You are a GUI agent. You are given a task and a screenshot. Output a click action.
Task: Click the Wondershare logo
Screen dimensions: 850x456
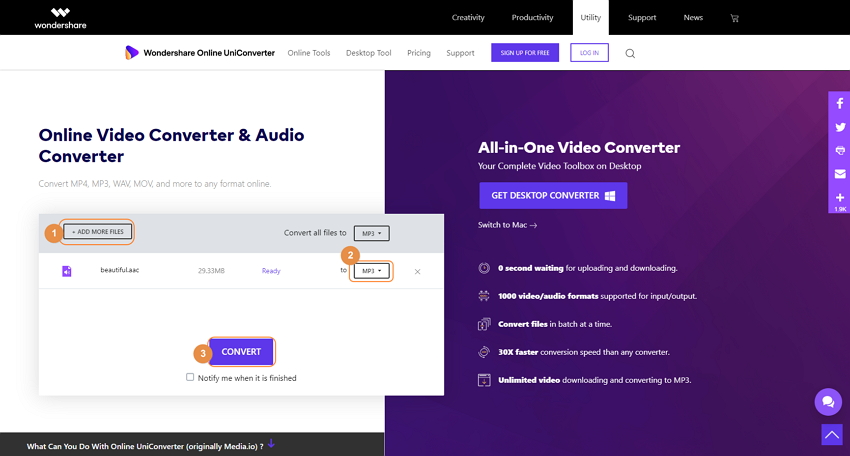tap(60, 18)
